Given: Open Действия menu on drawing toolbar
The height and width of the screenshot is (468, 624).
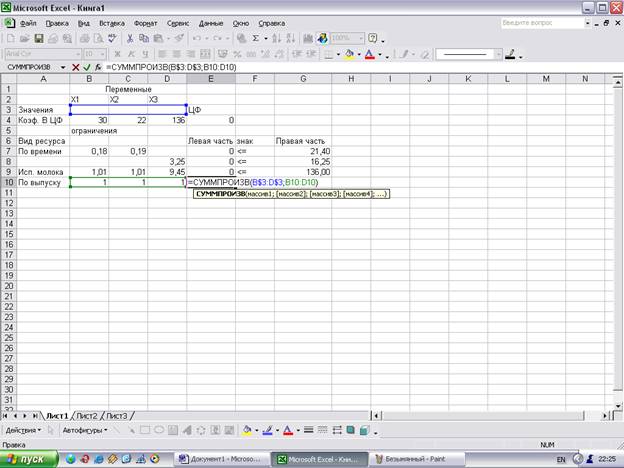Looking at the screenshot, I should point(24,430).
